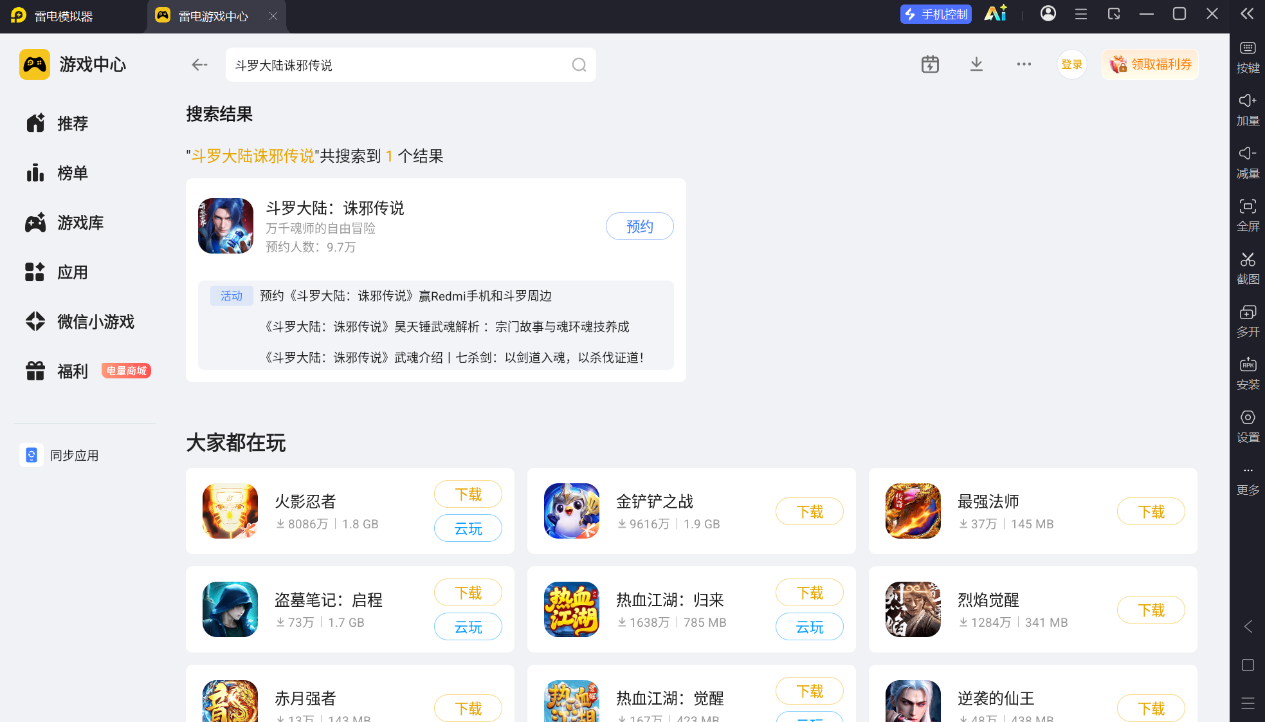Click 领取福利券 coupon button
Viewport: 1265px width, 722px height.
pyautogui.click(x=1151, y=65)
